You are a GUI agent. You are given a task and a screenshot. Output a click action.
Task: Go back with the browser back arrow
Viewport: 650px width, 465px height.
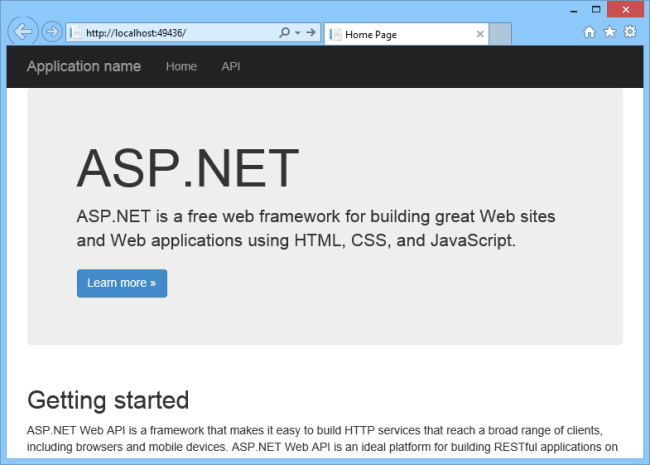(23, 31)
